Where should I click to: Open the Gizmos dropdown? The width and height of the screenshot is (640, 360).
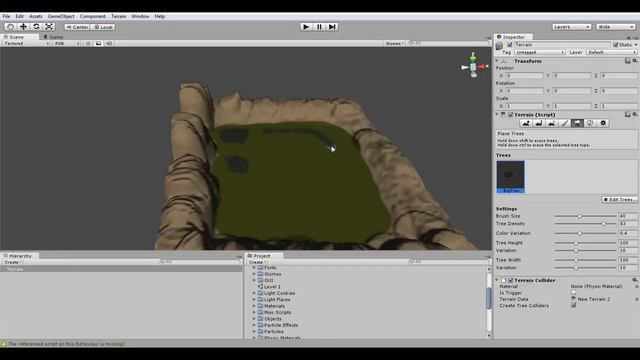(395, 43)
